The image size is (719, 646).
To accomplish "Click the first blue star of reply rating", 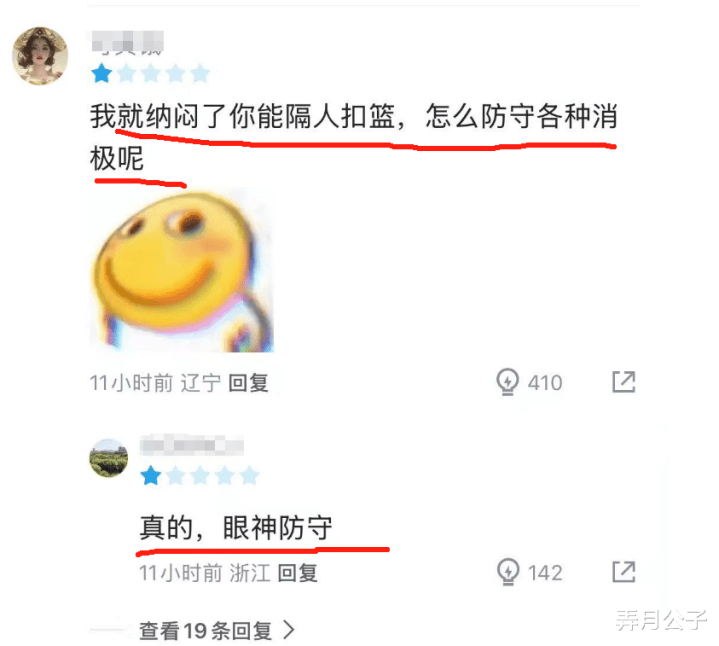I will [x=150, y=475].
